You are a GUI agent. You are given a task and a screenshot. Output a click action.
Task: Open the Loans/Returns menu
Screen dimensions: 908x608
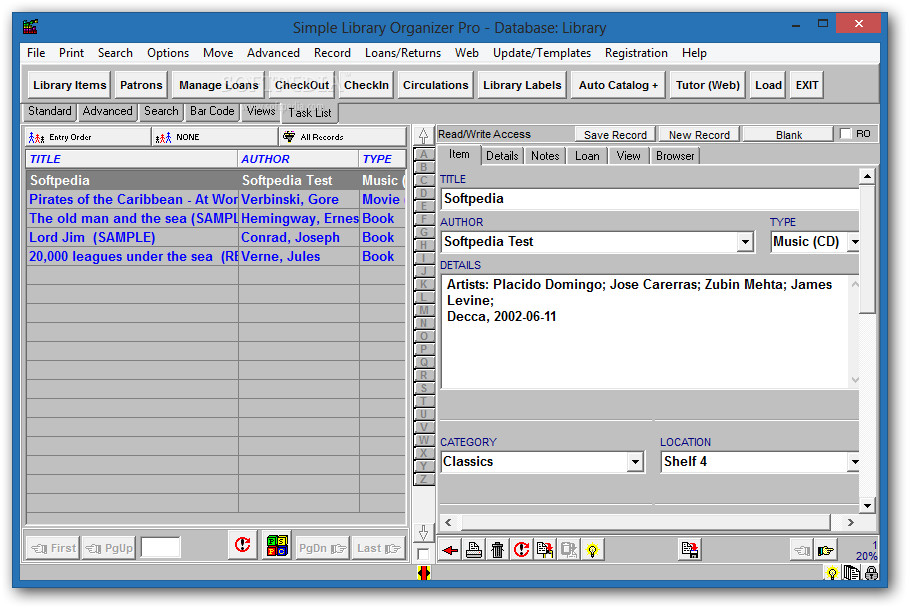(x=403, y=53)
